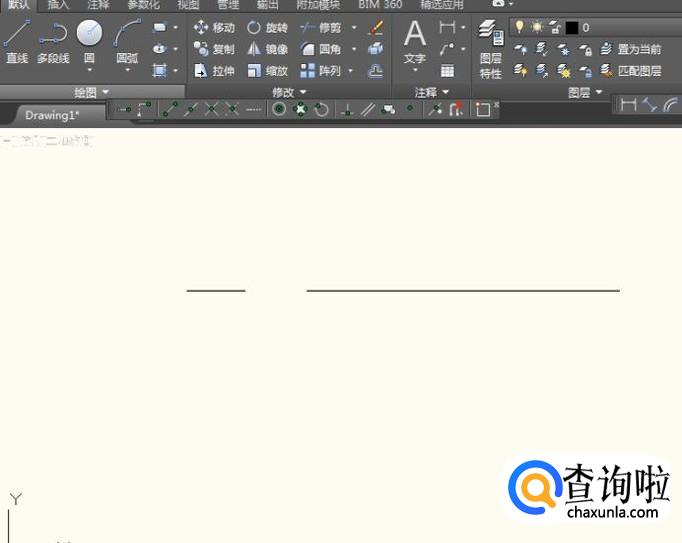Click the Rectangle draw icon
Screen dimensions: 682x543
coord(160,27)
